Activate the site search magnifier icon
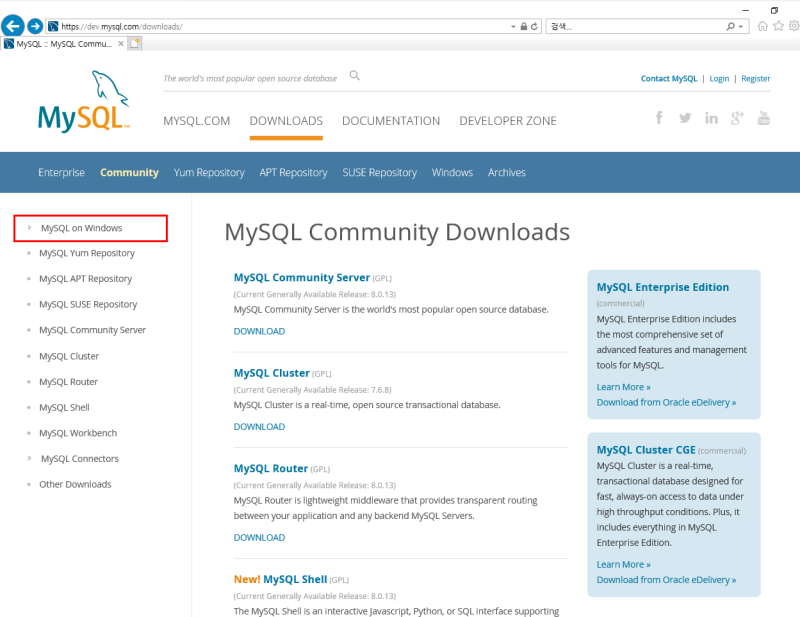This screenshot has height=617, width=800. tap(354, 74)
